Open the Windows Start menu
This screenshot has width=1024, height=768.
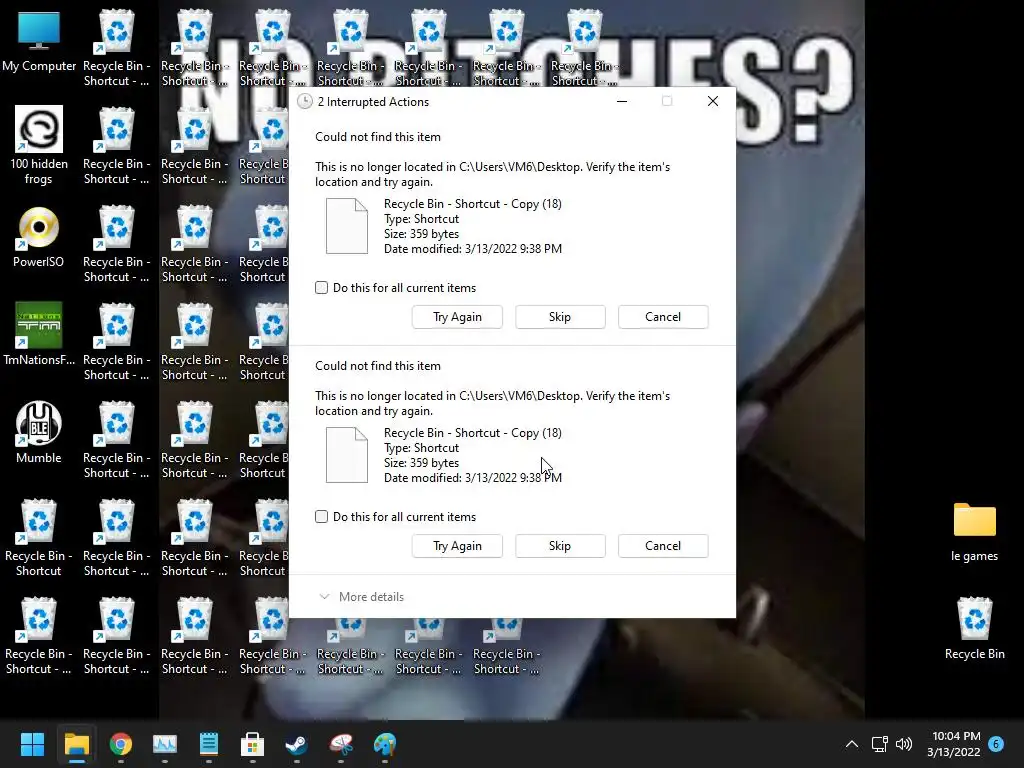tap(32, 744)
